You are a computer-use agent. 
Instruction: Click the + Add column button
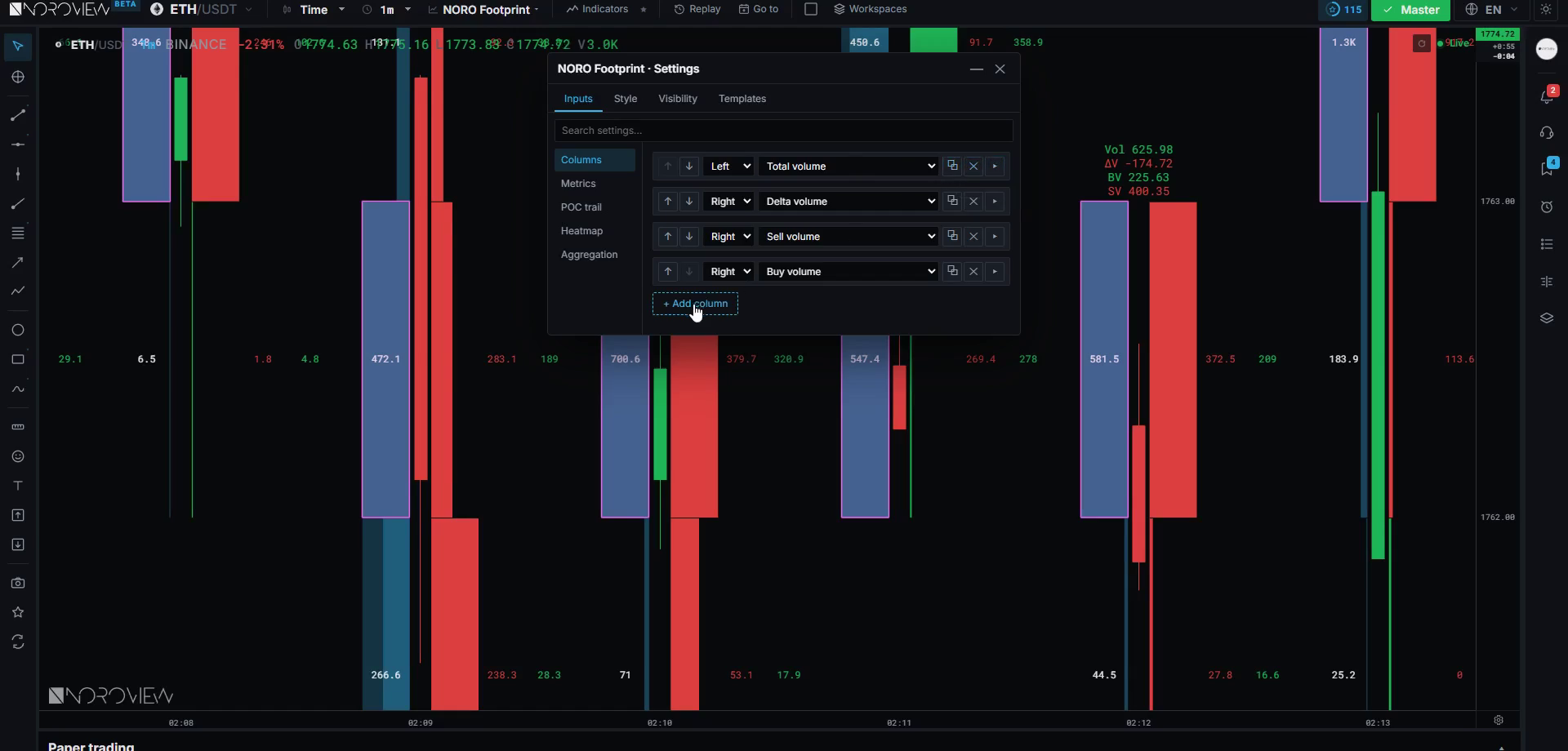[x=695, y=304]
